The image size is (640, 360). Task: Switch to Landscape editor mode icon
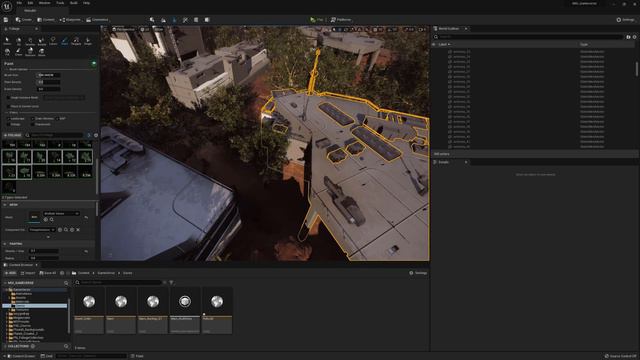pyautogui.click(x=163, y=20)
